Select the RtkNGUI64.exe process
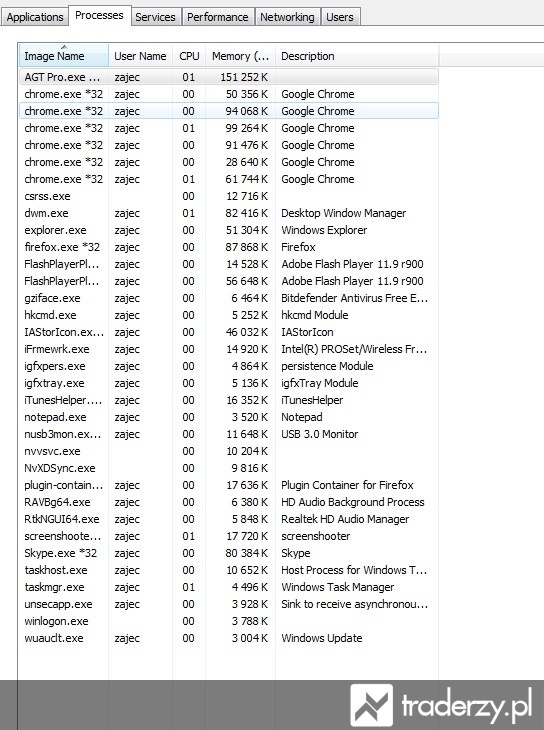This screenshot has height=730, width=544. pyautogui.click(x=229, y=519)
